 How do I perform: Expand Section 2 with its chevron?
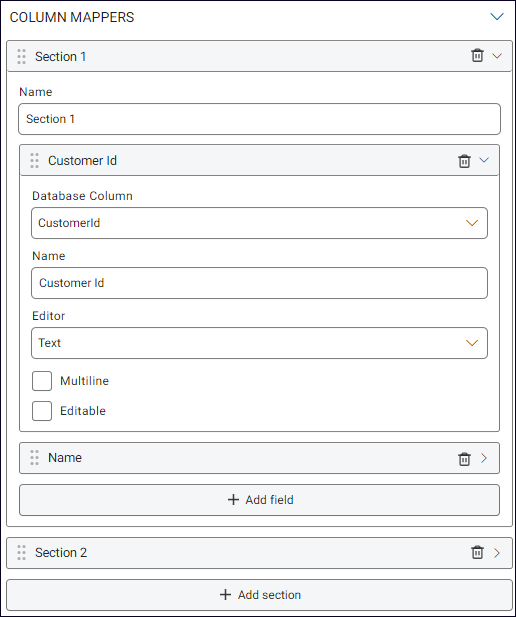[x=497, y=553]
